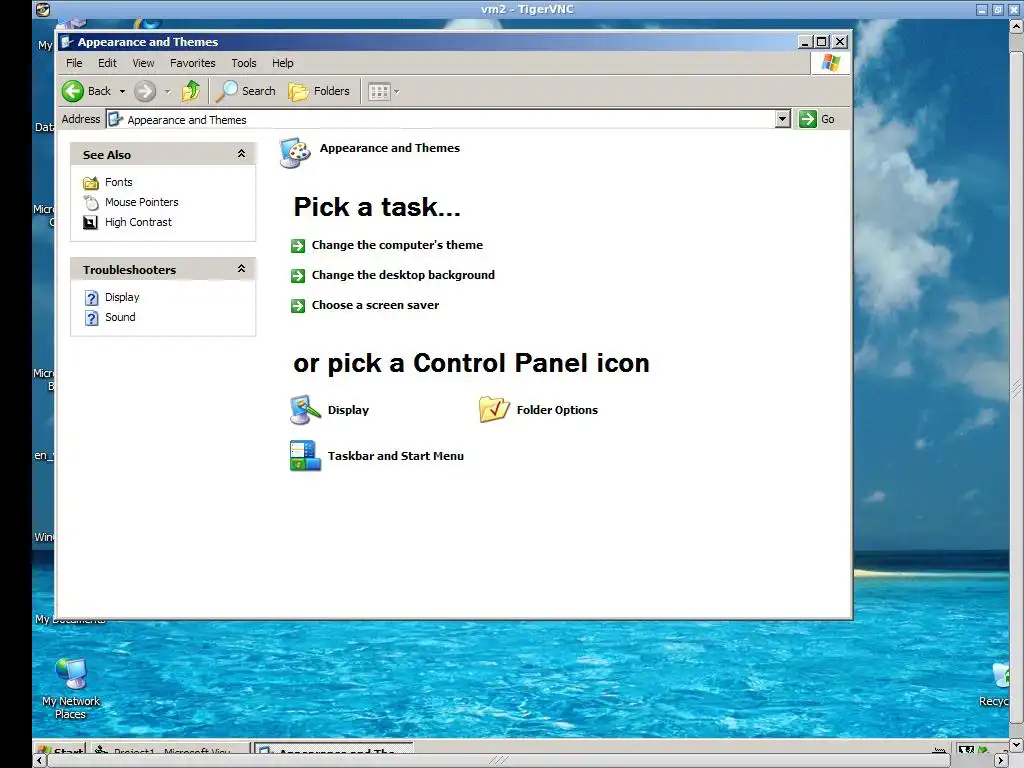The image size is (1024, 768).
Task: Open the High Contrast link
Action: click(x=138, y=222)
